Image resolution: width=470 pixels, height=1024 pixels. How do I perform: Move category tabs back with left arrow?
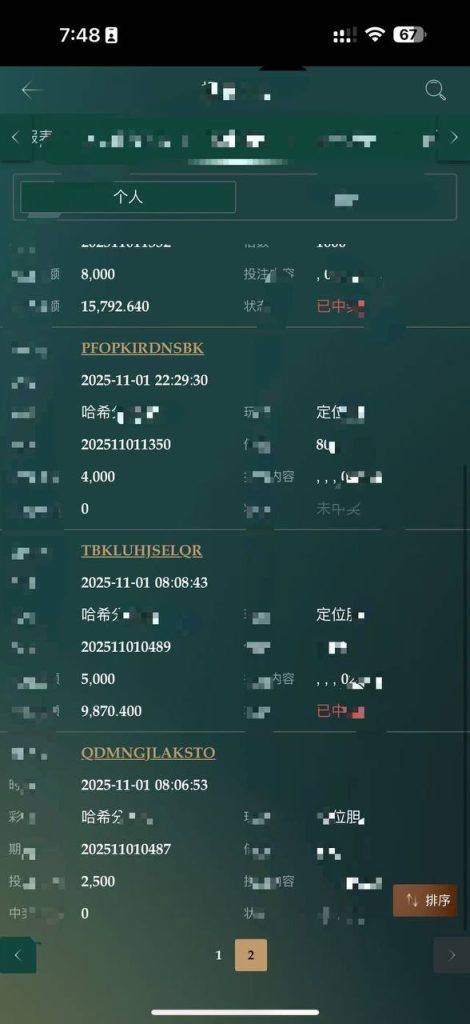[x=16, y=137]
